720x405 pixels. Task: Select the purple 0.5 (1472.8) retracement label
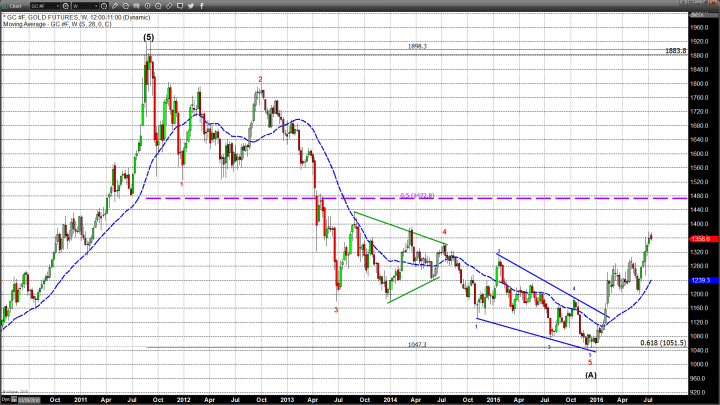click(x=417, y=196)
